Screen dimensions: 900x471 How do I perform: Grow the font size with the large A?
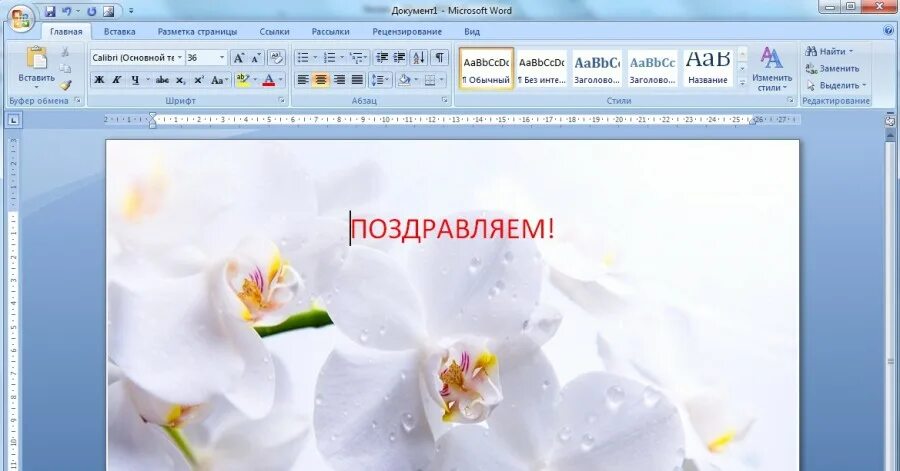coord(238,58)
